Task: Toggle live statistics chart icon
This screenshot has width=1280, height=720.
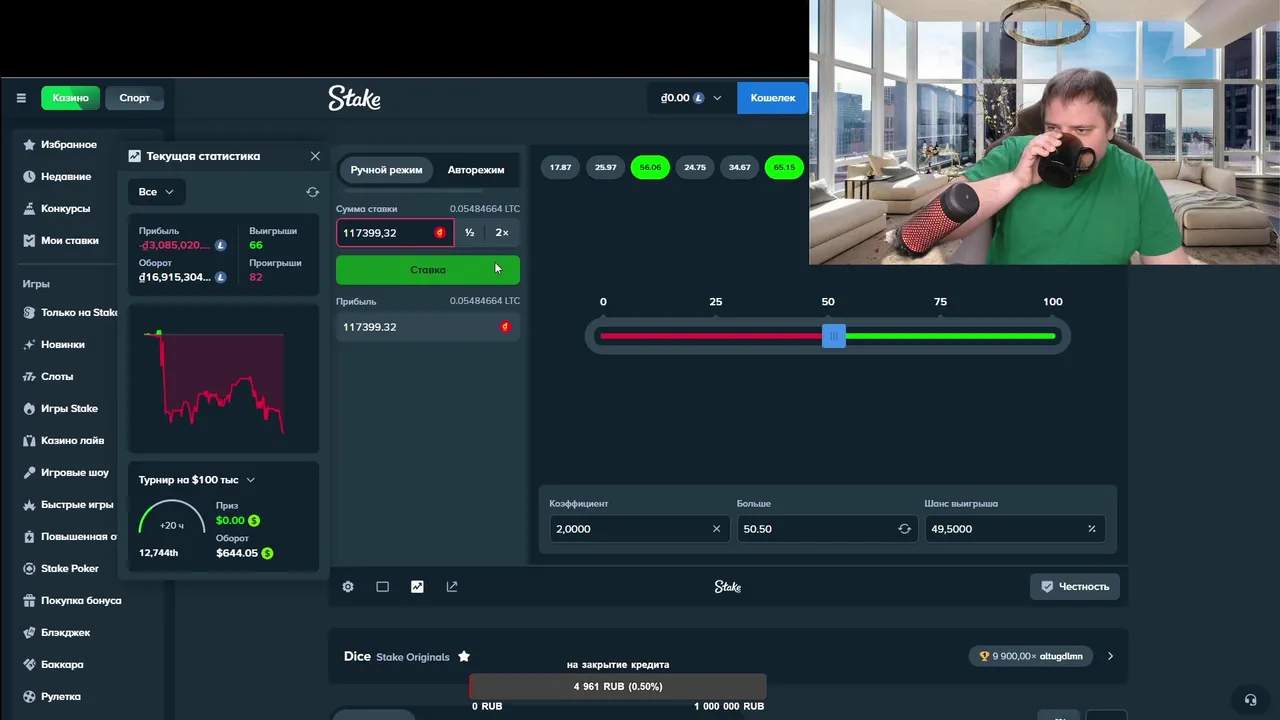Action: point(417,587)
